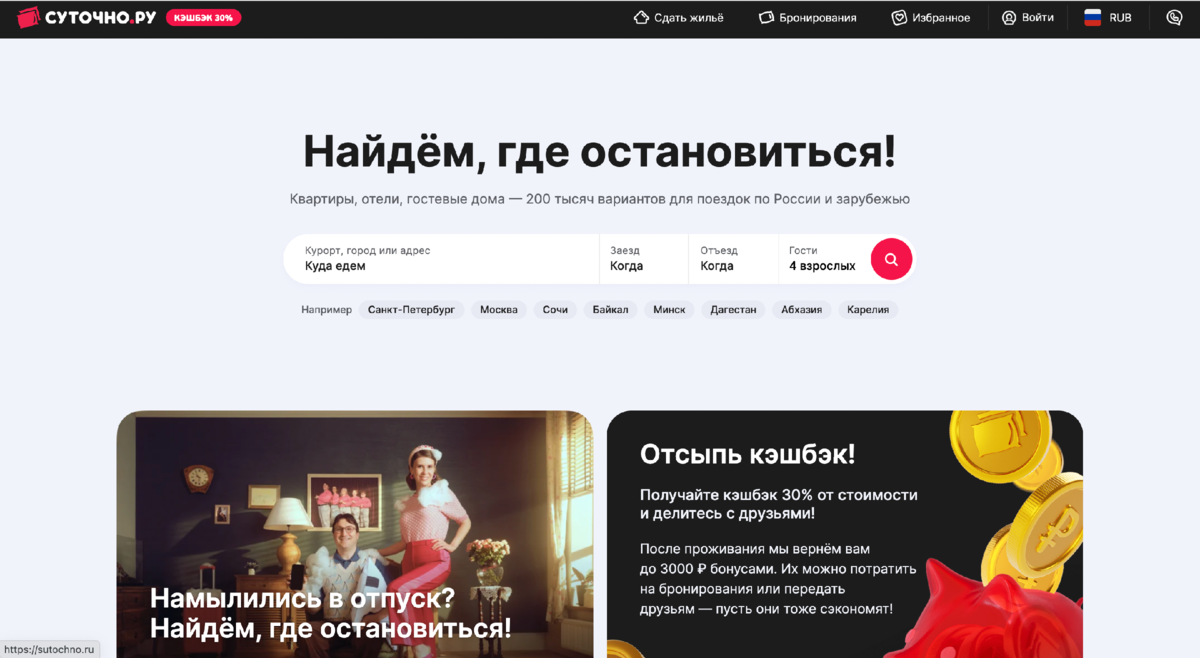
Task: Select the Байкал suggestion chip
Action: (x=610, y=310)
